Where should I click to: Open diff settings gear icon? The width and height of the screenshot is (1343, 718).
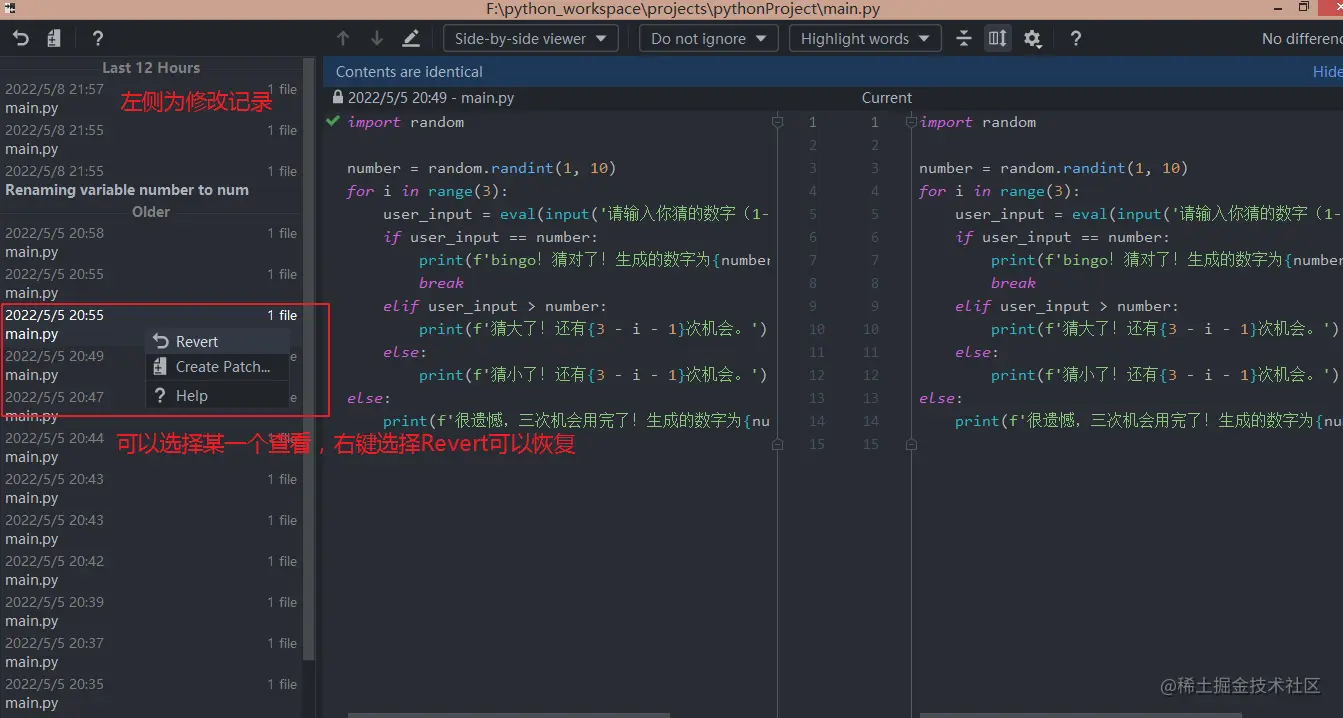(x=1032, y=38)
